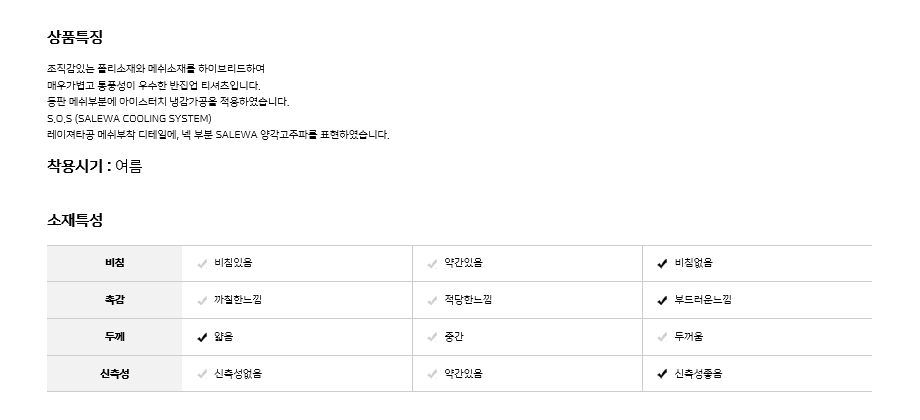
Task: Click the black checkmark next to 신축성좋음
Action: click(662, 375)
